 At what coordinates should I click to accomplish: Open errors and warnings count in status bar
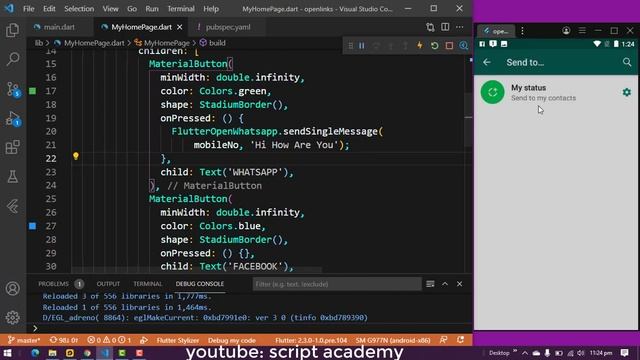(109, 340)
